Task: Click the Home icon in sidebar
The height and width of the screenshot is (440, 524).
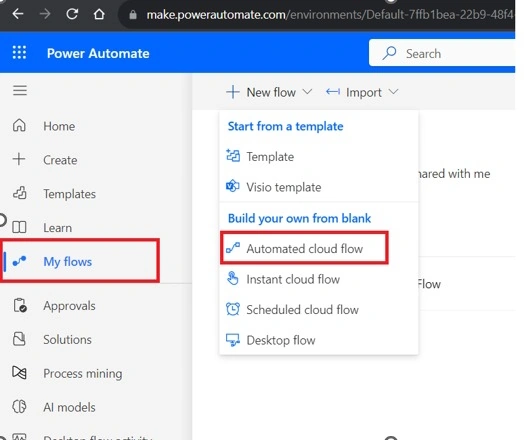Action: [x=19, y=126]
